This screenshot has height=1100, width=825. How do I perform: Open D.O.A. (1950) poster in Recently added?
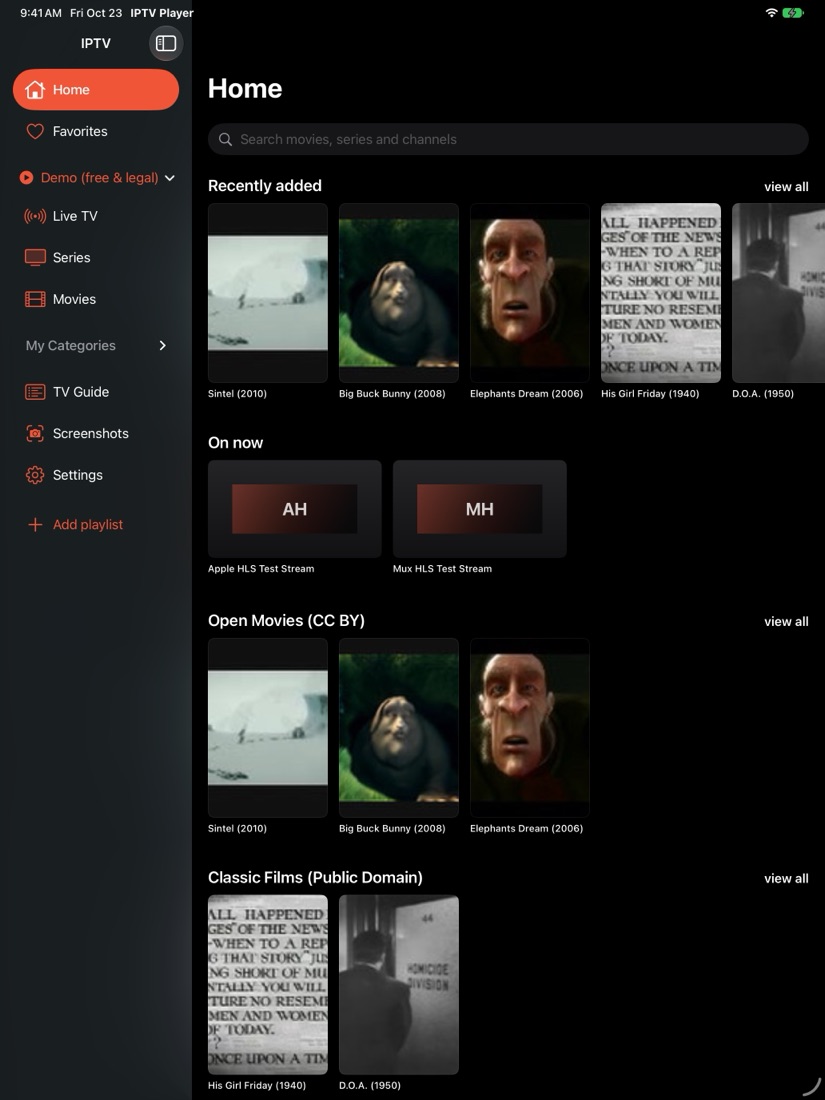(779, 293)
